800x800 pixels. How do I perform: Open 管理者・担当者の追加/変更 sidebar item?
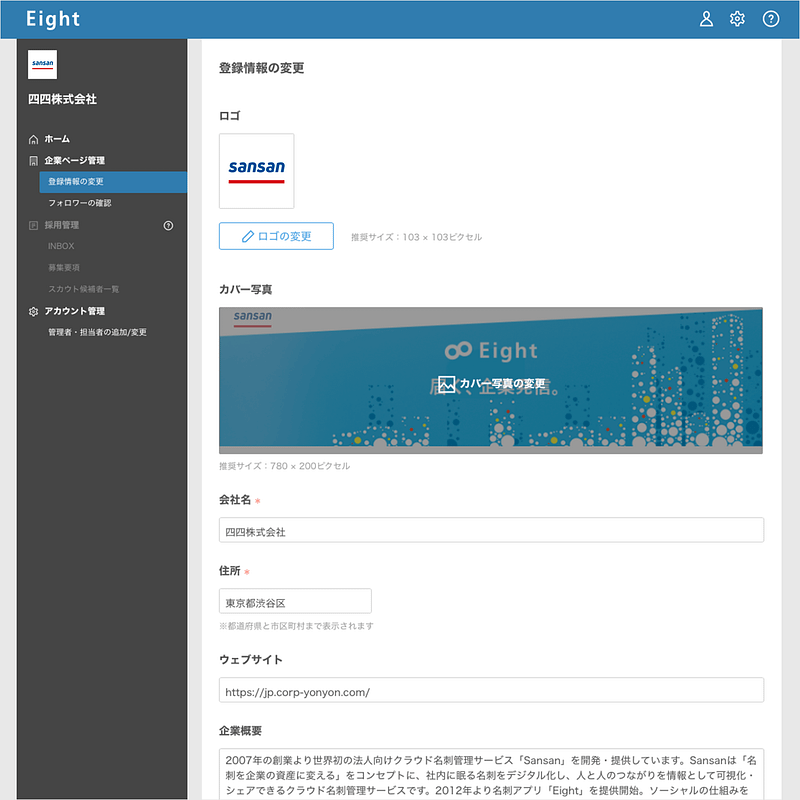click(x=97, y=332)
